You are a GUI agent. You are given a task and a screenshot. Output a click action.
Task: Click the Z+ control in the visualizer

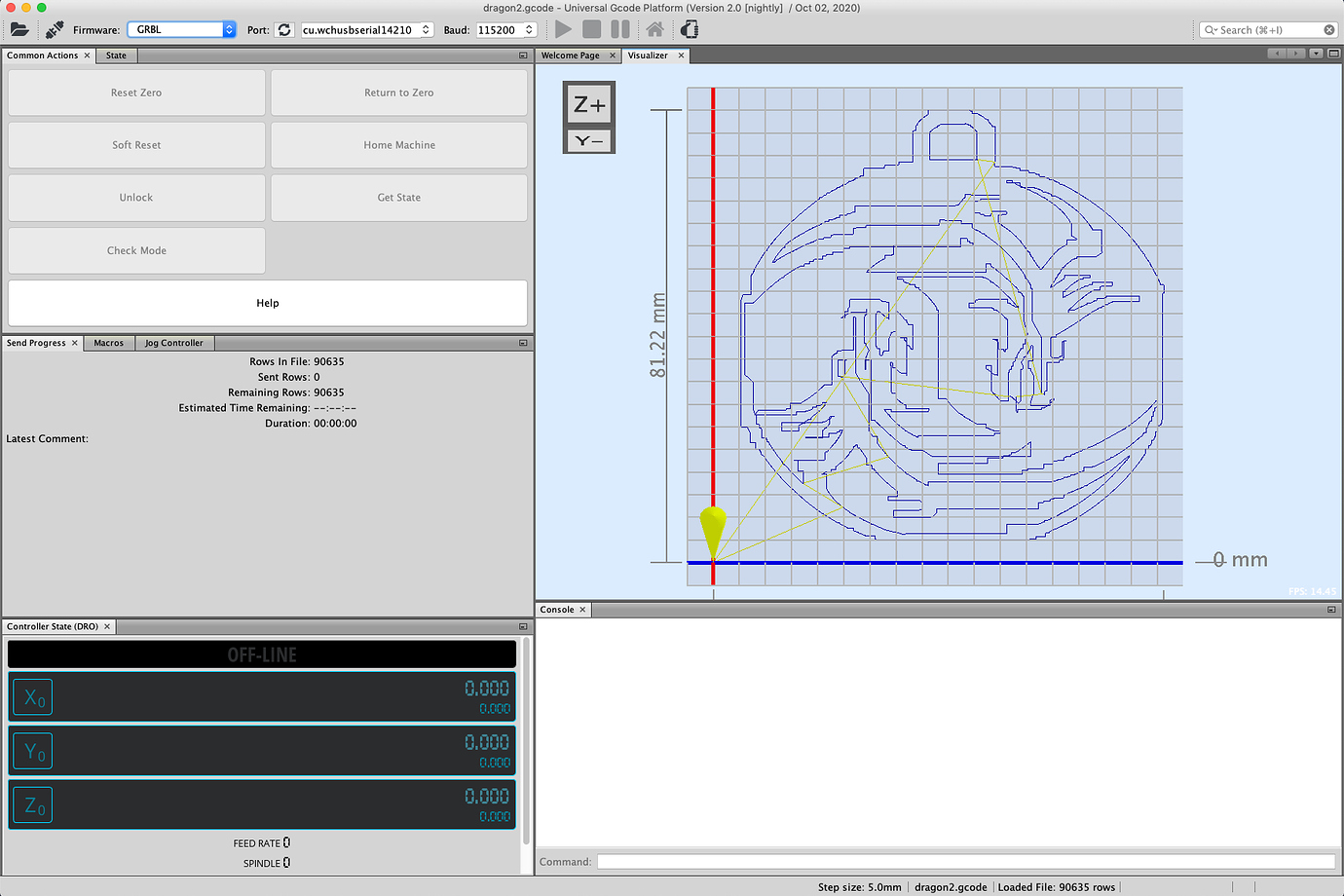pyautogui.click(x=588, y=103)
